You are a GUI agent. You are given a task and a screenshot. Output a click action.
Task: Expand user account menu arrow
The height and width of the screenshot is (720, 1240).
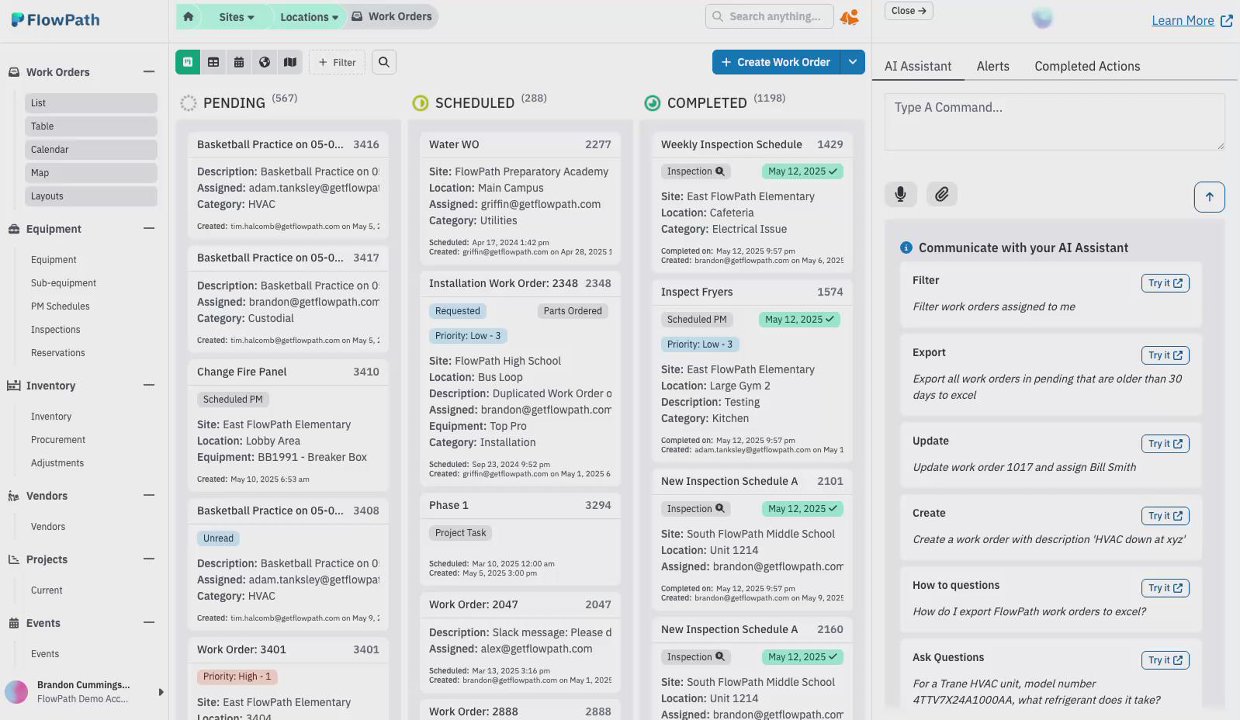tap(161, 692)
